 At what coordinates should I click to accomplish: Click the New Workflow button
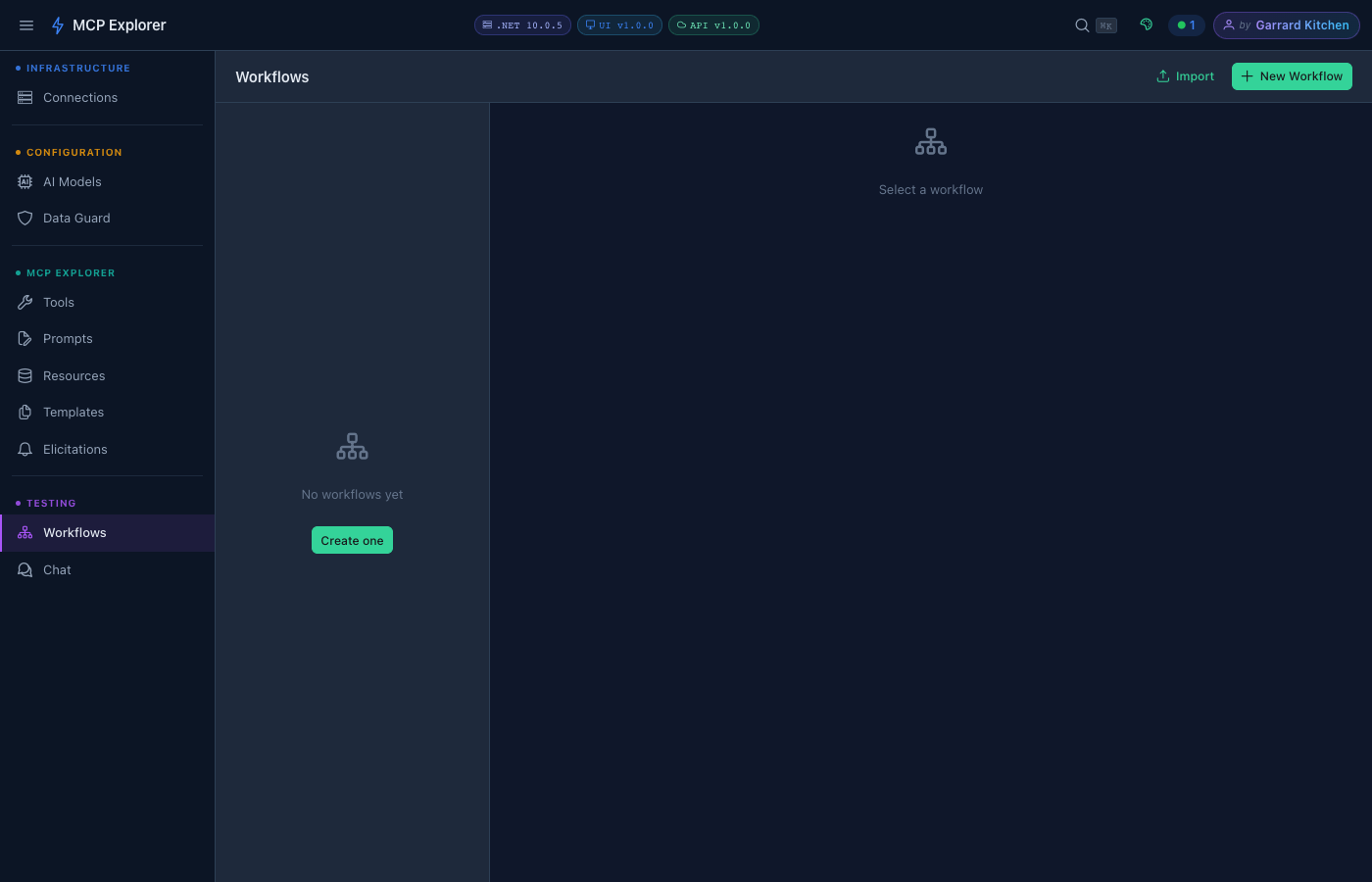tap(1292, 75)
